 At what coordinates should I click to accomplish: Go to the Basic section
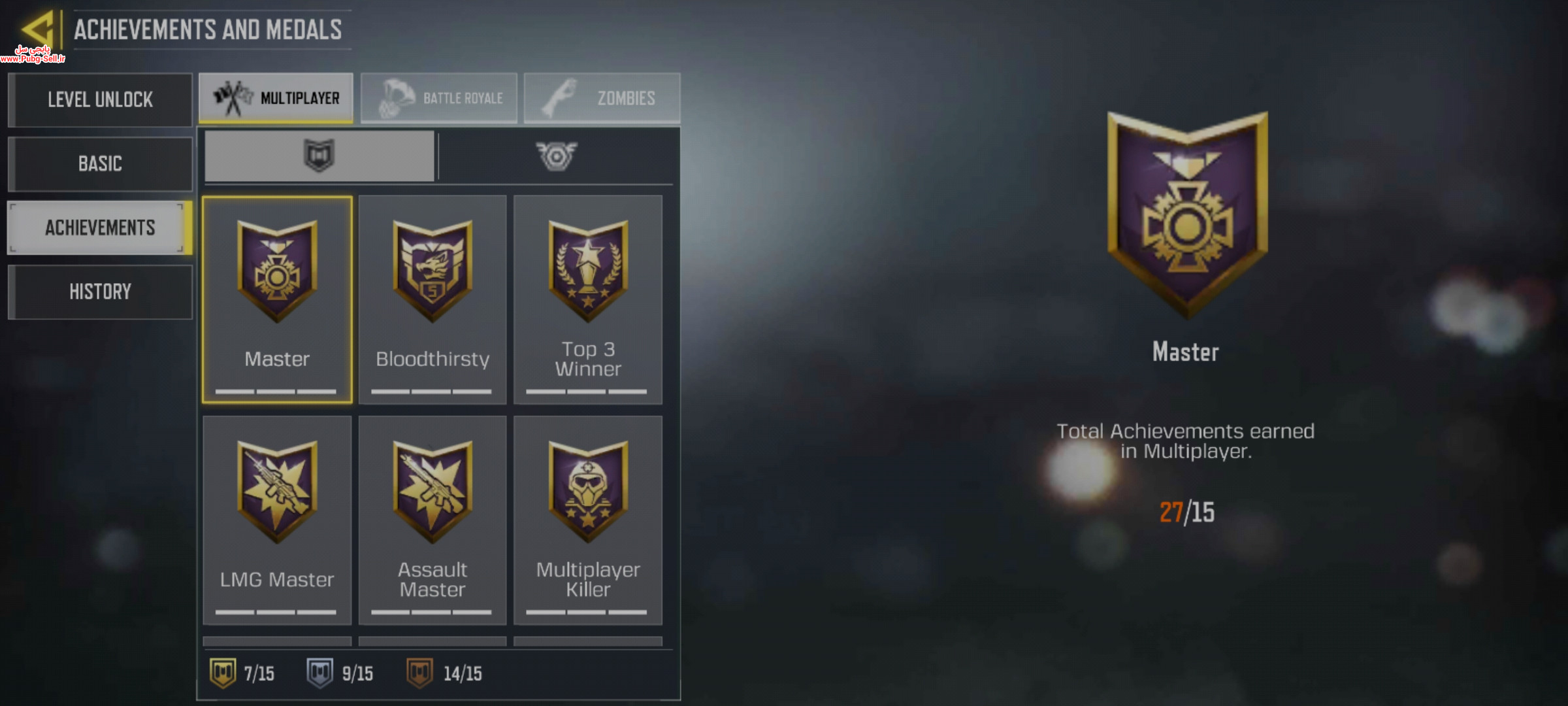click(100, 163)
